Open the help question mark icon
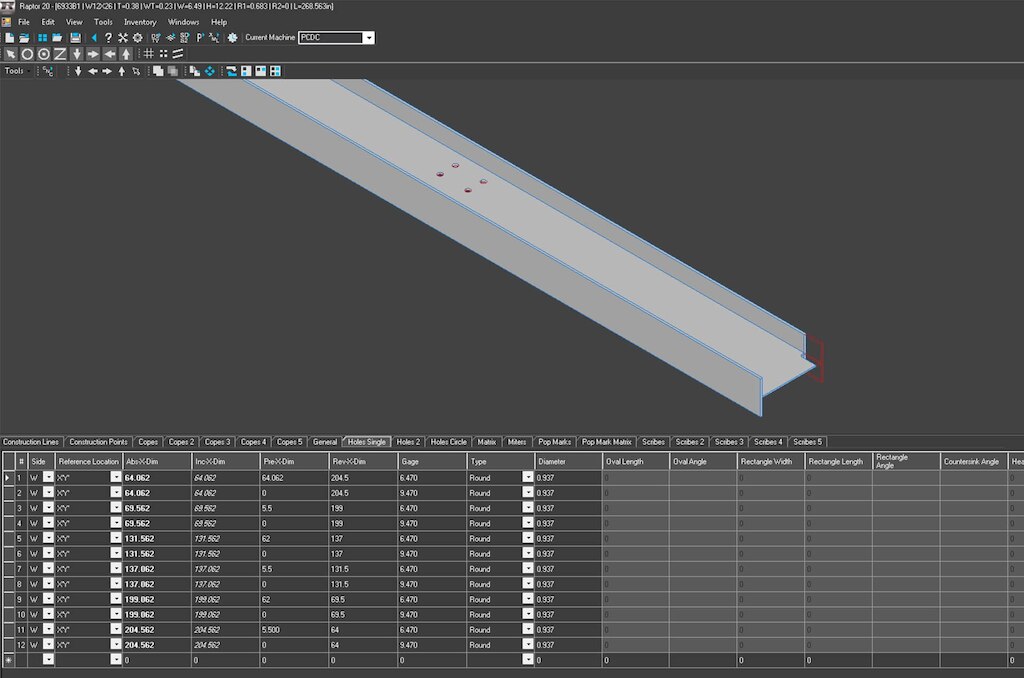 tap(108, 38)
